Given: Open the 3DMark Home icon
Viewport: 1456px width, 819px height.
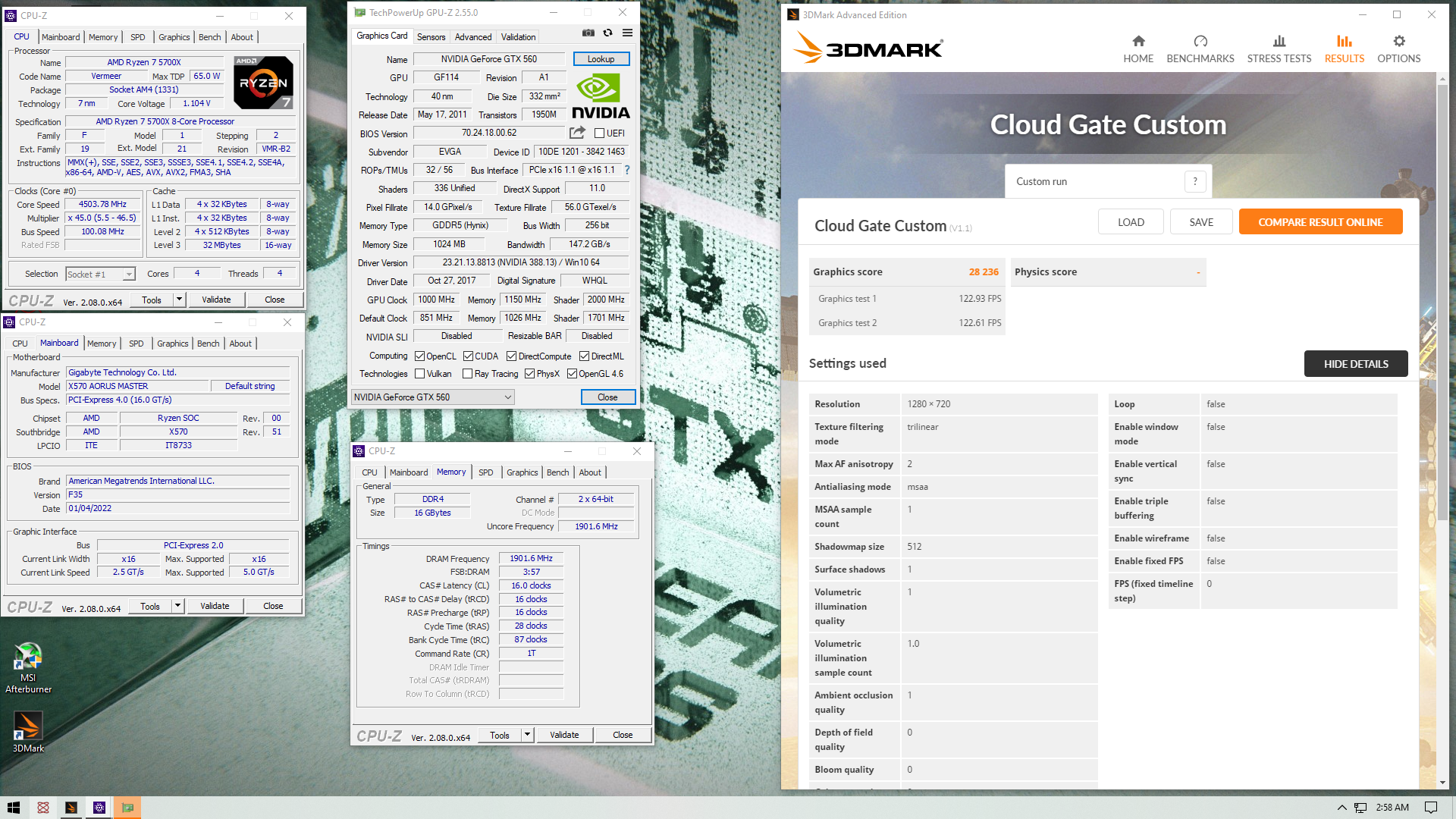Looking at the screenshot, I should coord(1138,41).
